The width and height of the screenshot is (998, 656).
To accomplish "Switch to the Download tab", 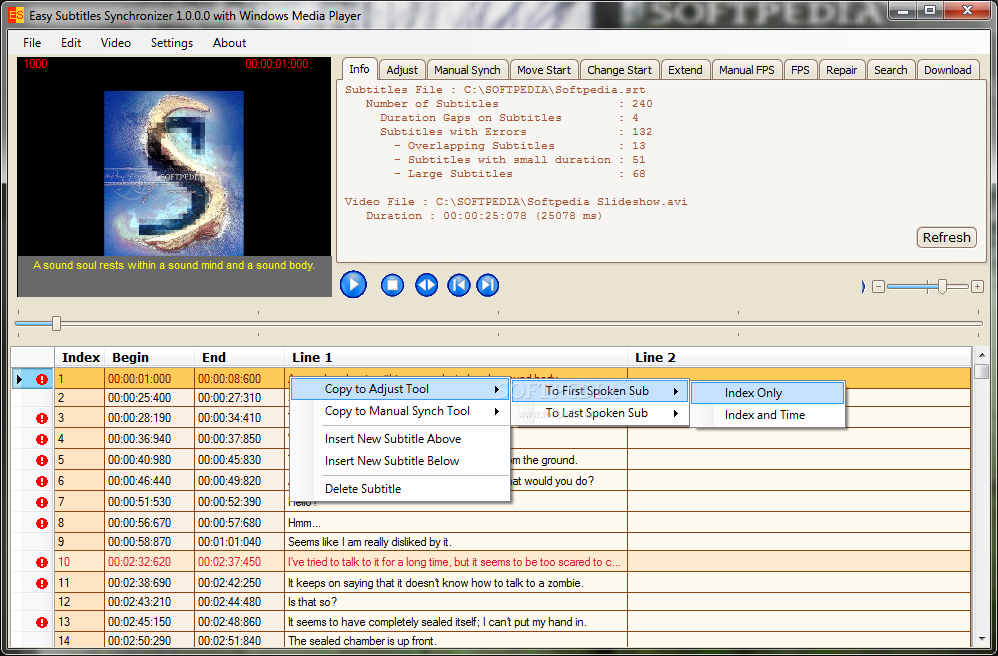I will coord(948,70).
